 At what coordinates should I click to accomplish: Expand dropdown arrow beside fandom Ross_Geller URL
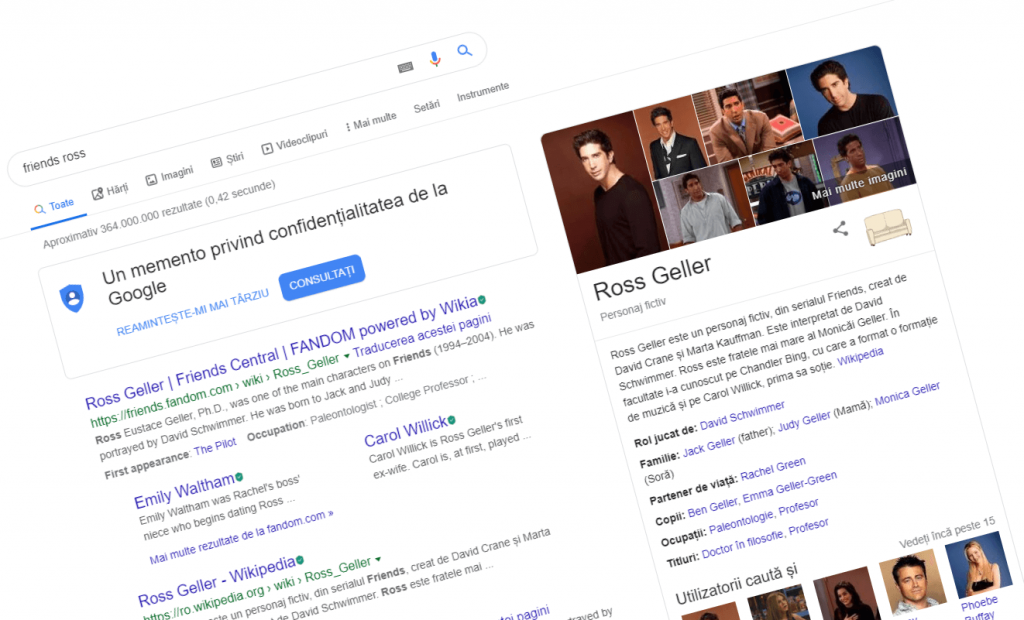click(x=347, y=356)
